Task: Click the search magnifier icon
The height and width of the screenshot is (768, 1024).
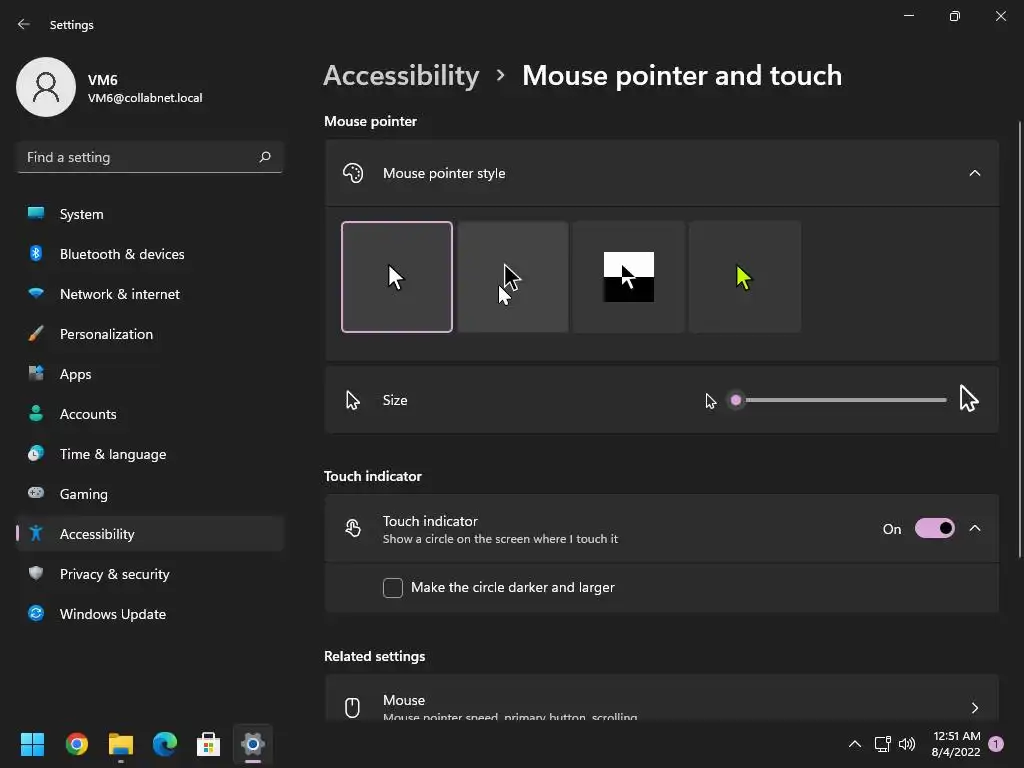Action: tap(264, 157)
